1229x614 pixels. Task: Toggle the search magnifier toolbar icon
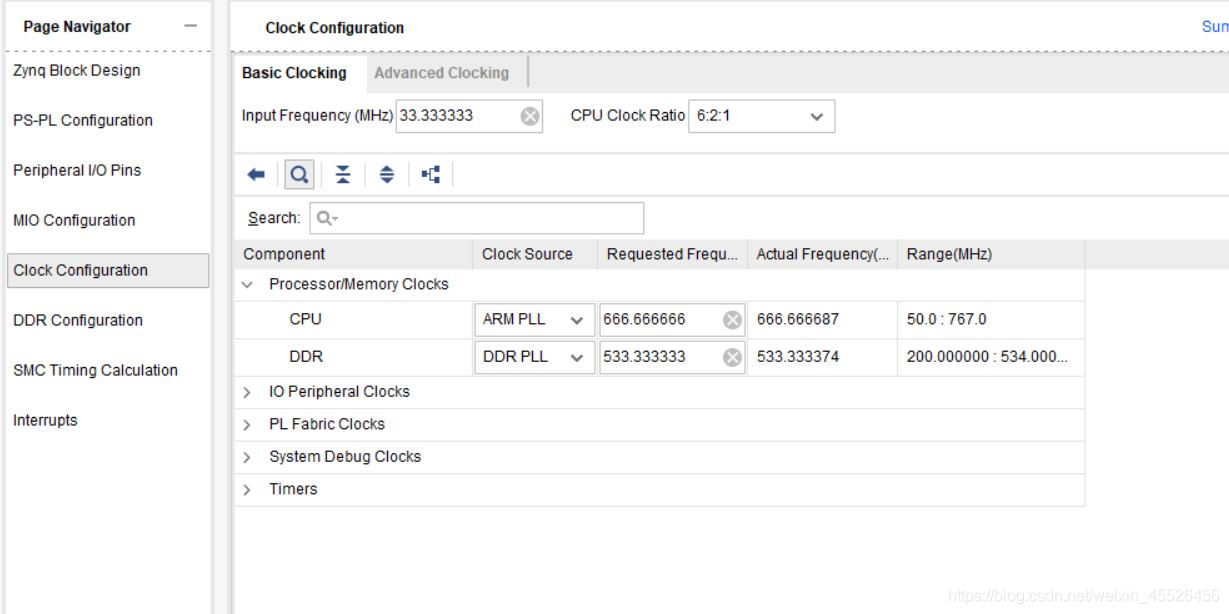tap(298, 175)
